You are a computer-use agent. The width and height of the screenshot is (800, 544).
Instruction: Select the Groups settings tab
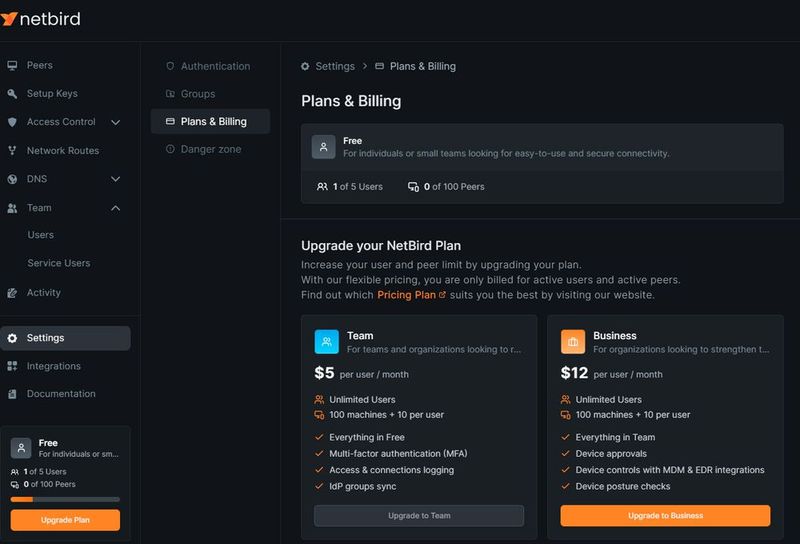198,94
